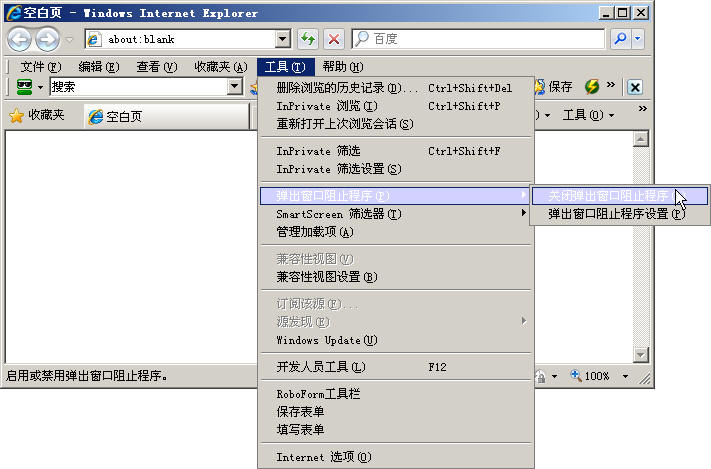
Task: Open the RoboForm 搜索 box dropdown arrow
Action: (234, 87)
